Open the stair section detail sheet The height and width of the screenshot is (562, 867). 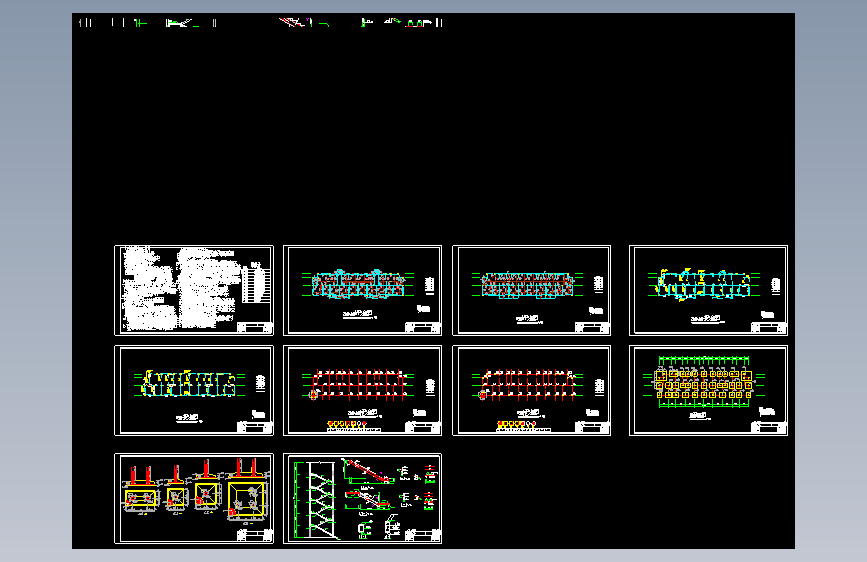coord(362,498)
